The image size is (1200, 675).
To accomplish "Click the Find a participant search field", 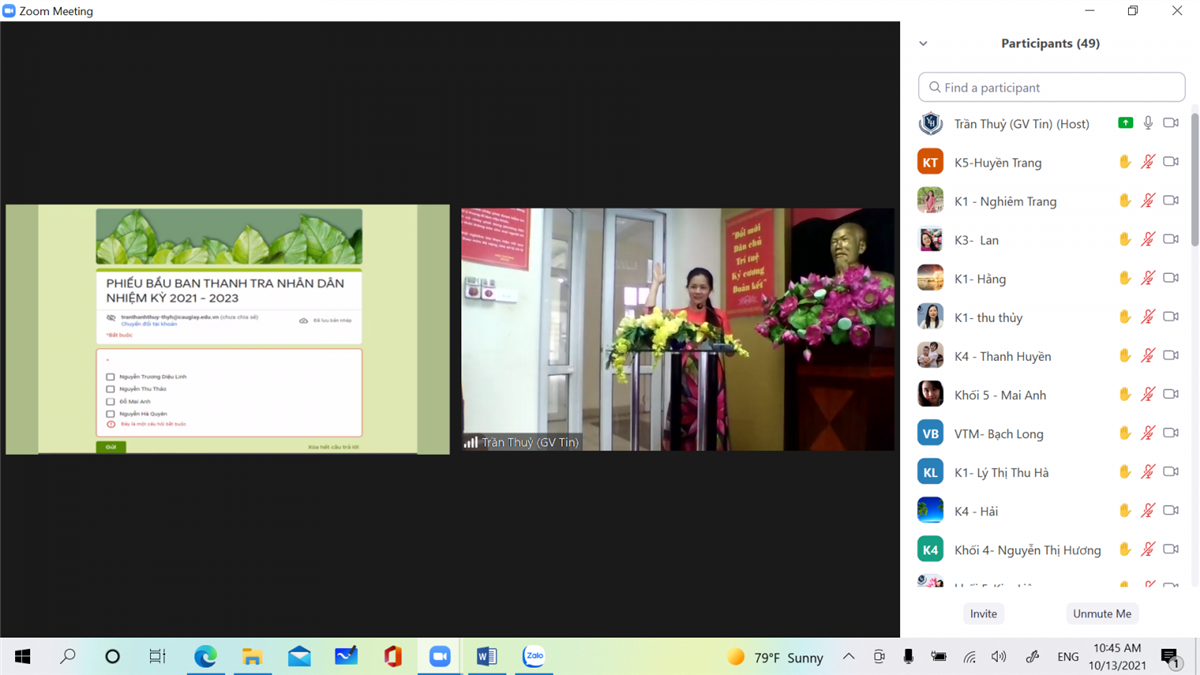I will (1052, 87).
